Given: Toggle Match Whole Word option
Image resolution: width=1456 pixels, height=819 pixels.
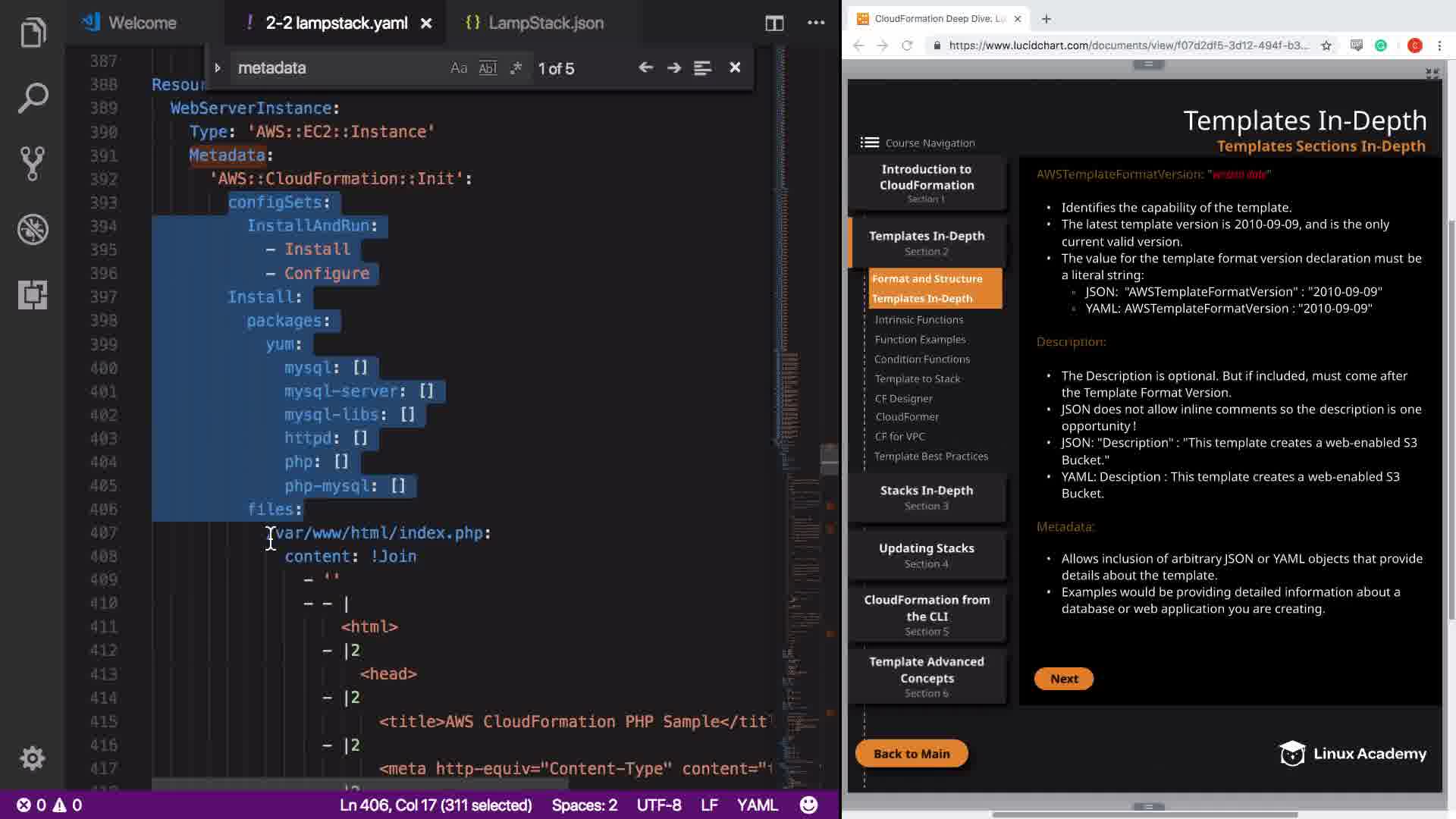Looking at the screenshot, I should (488, 68).
